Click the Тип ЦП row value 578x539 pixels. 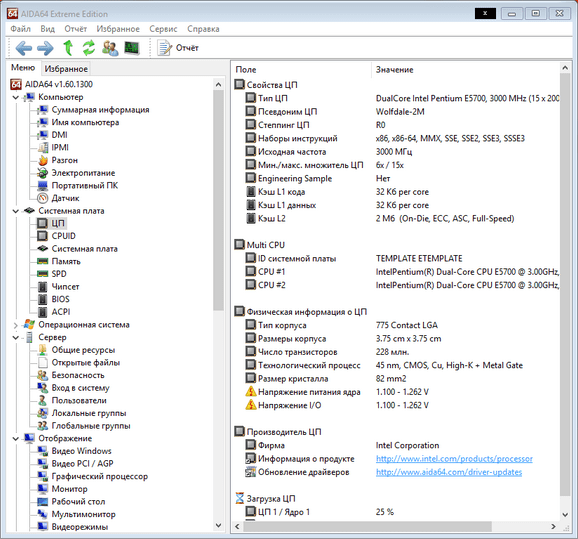467,98
